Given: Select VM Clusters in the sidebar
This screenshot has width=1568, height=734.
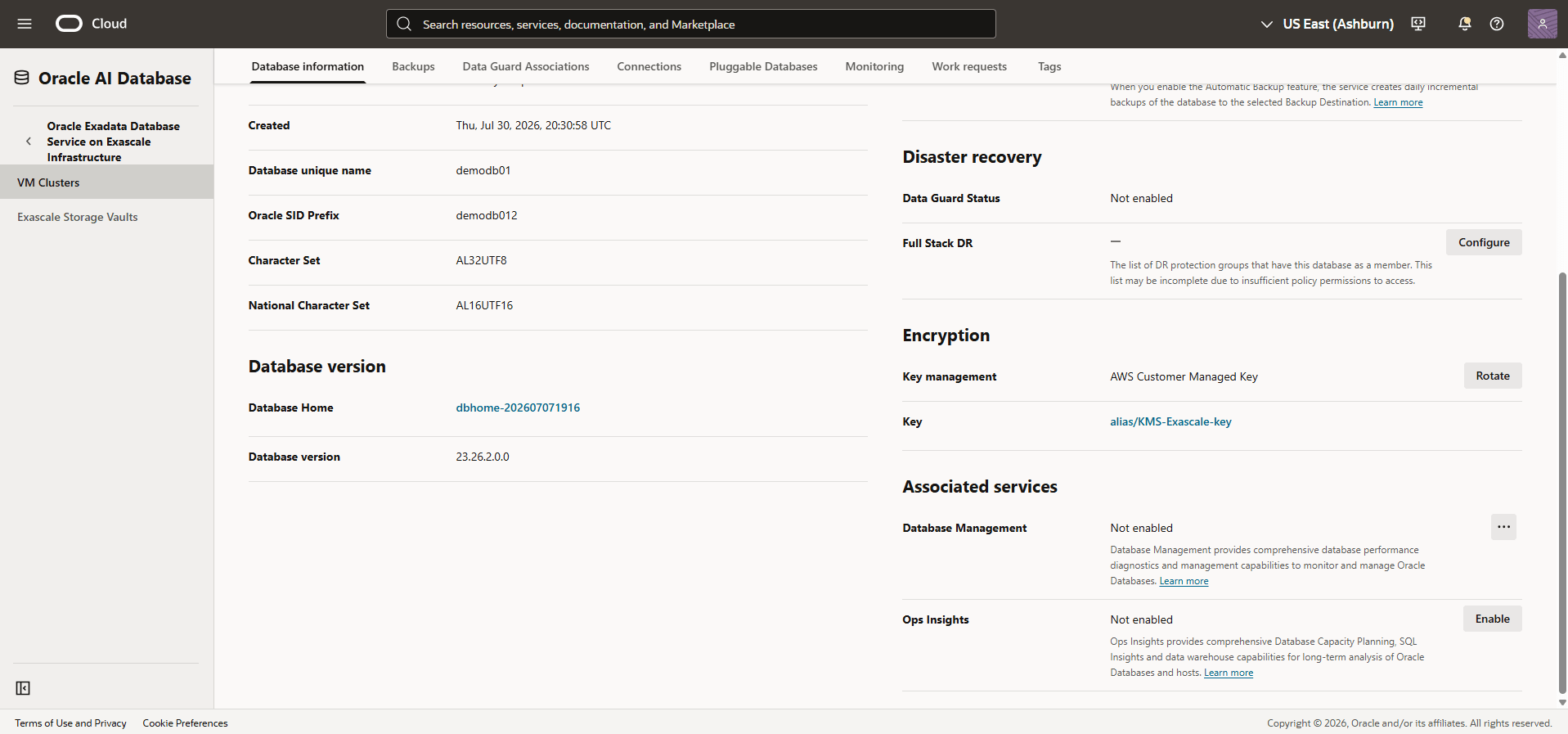Looking at the screenshot, I should click(x=106, y=182).
